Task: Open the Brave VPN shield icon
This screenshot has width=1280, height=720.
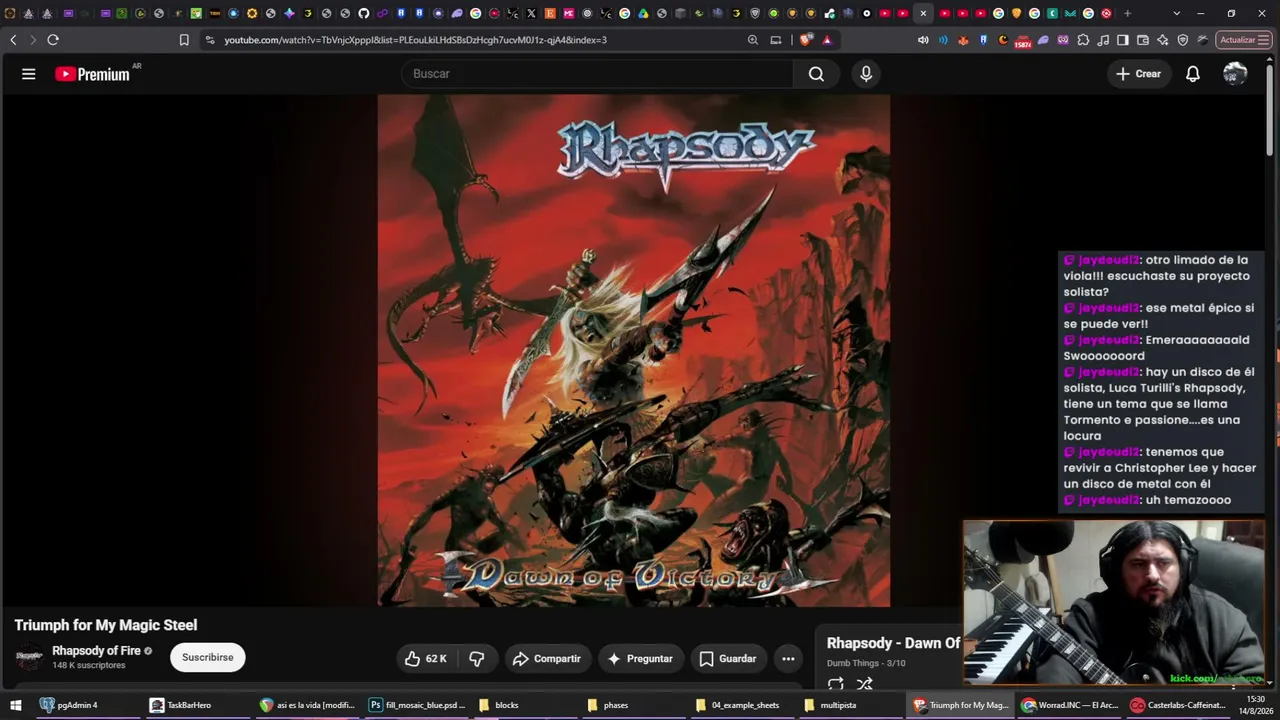Action: tap(1183, 40)
